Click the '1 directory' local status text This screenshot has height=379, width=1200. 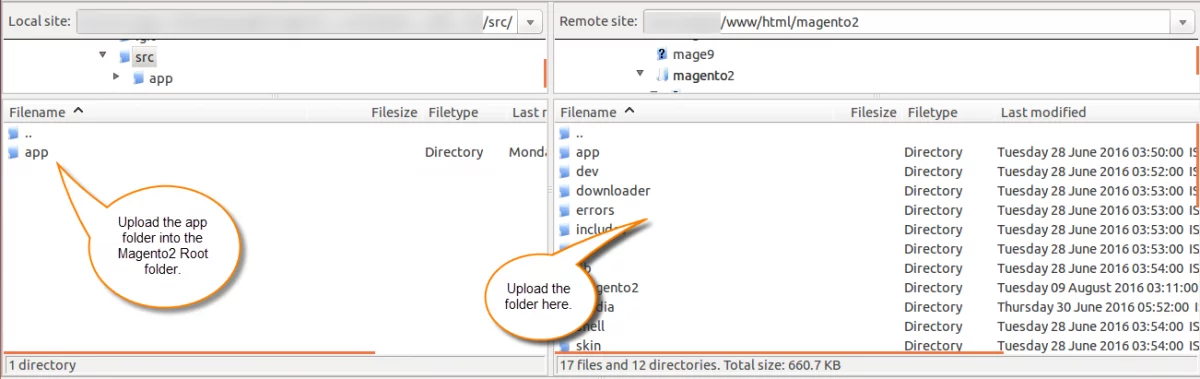pyautogui.click(x=42, y=366)
